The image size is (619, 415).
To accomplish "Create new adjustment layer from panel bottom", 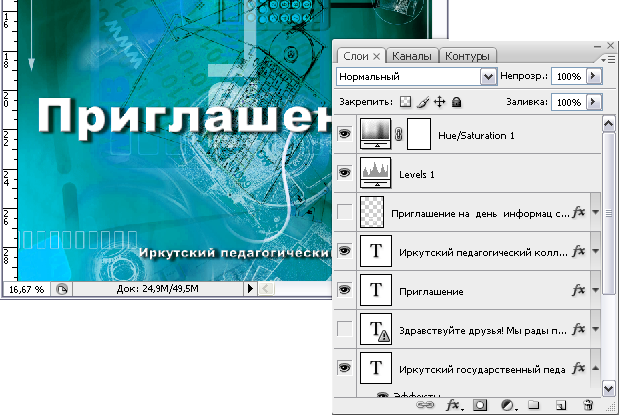I will pyautogui.click(x=507, y=405).
